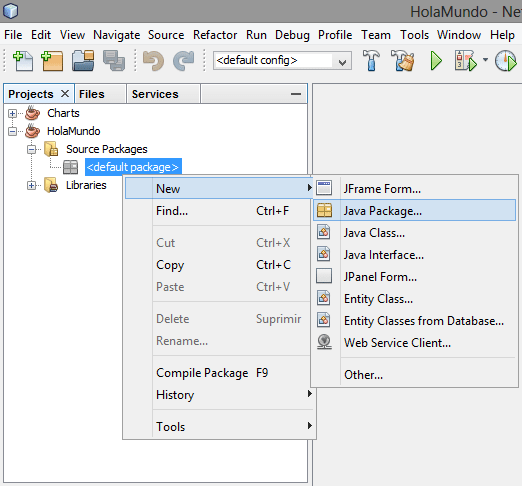Viewport: 522px width, 486px height.
Task: Click the Source Packages folder icon
Action: tap(51, 149)
